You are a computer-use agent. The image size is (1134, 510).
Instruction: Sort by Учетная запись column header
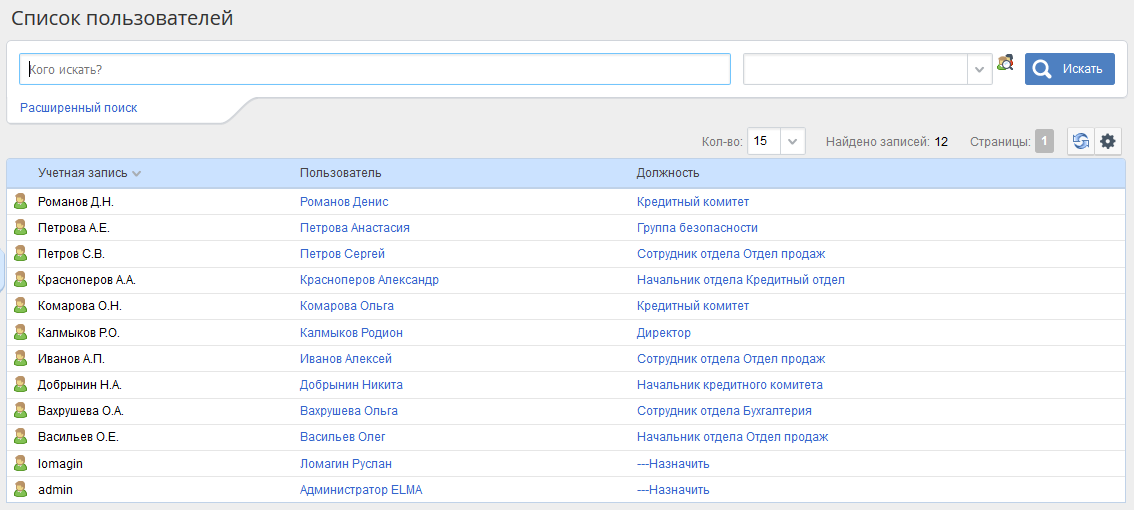pyautogui.click(x=83, y=173)
